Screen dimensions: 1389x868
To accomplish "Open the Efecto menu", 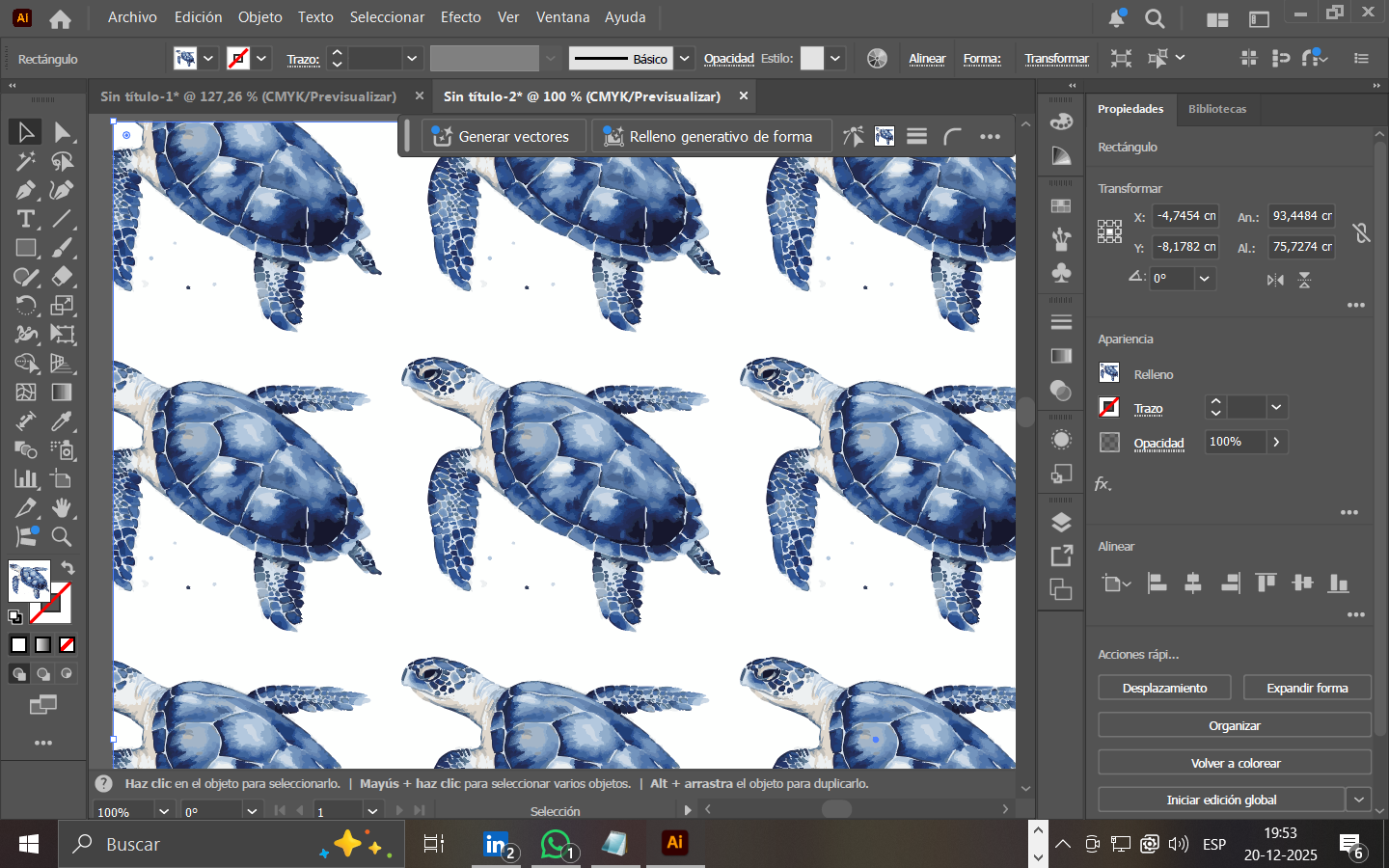I will click(461, 17).
